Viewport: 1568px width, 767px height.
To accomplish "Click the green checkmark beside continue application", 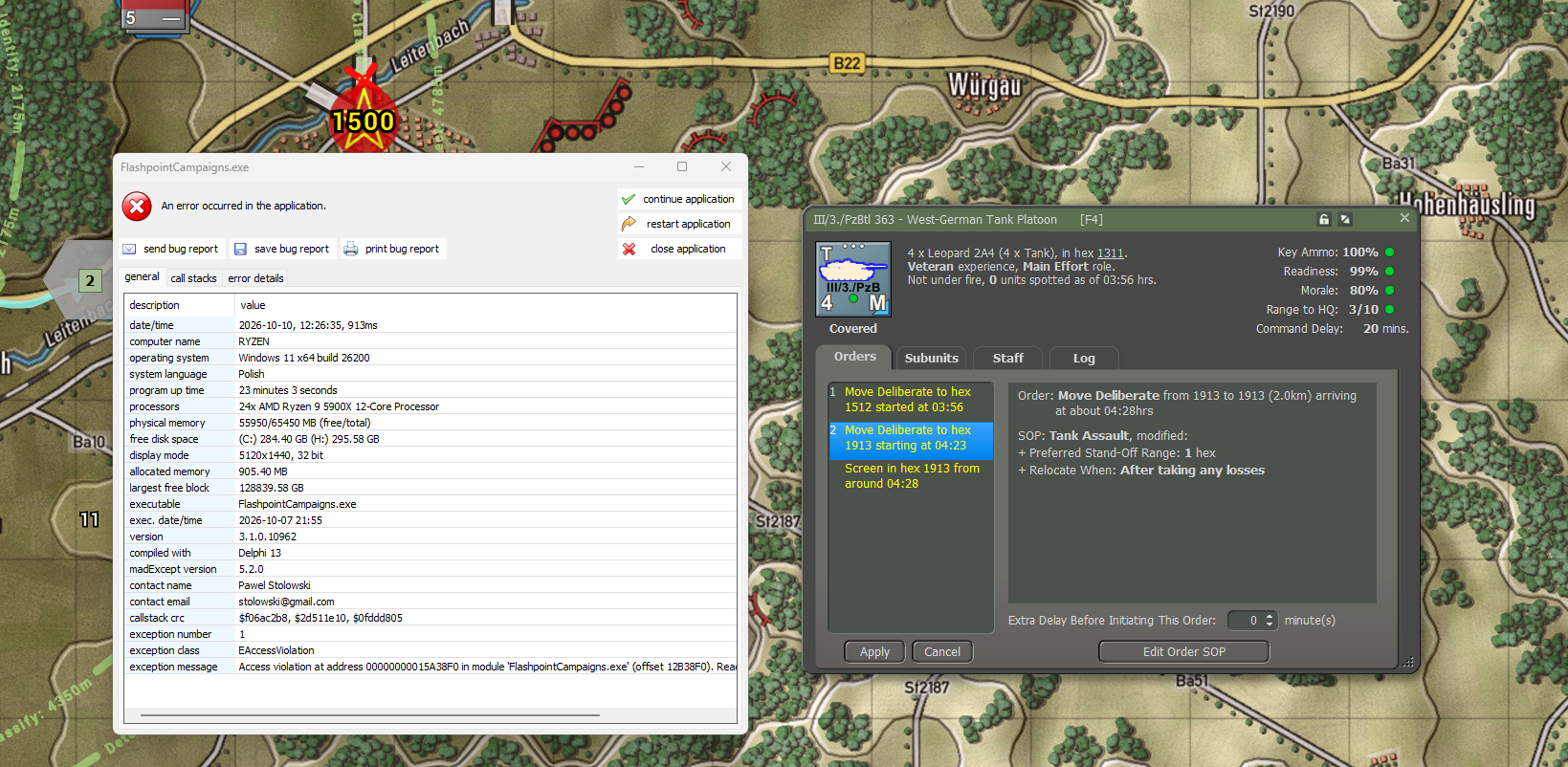I will tap(629, 199).
